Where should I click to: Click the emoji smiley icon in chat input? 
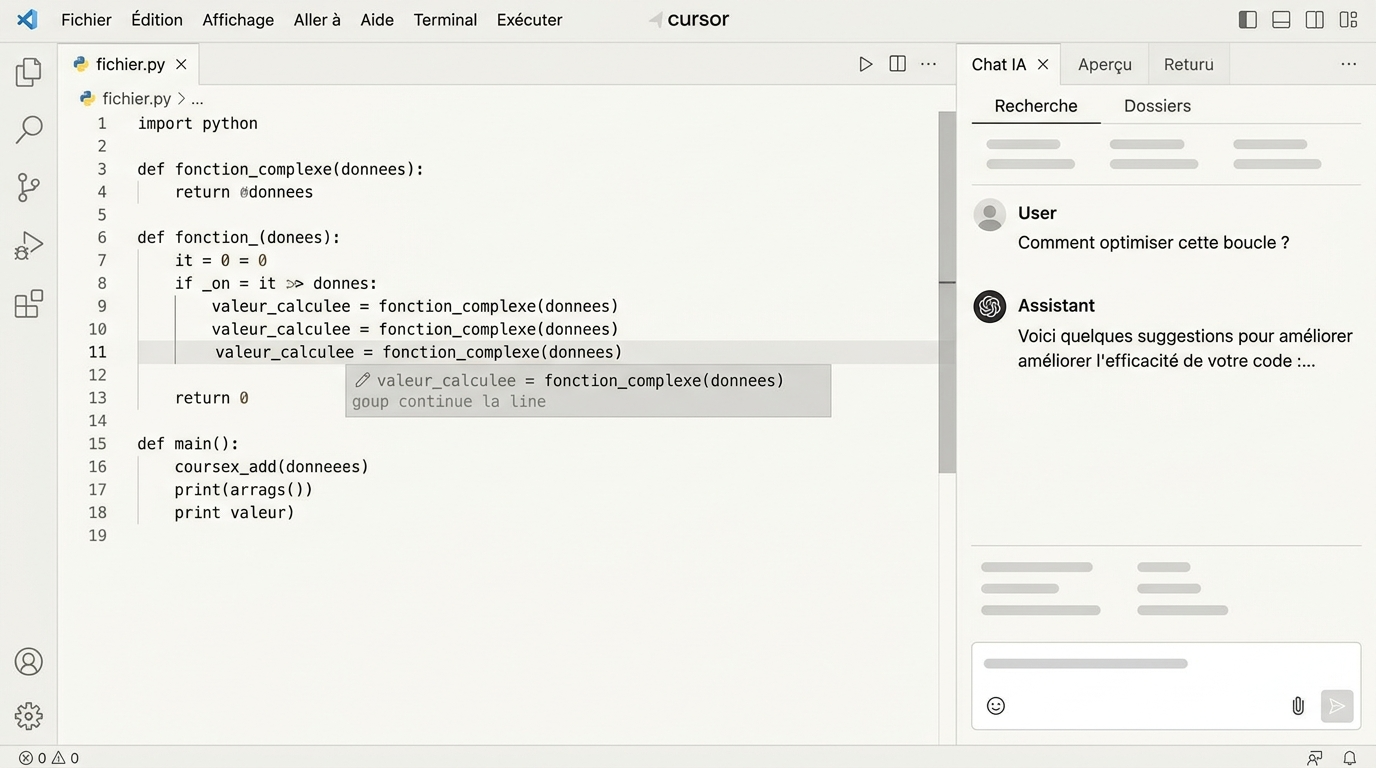(996, 706)
